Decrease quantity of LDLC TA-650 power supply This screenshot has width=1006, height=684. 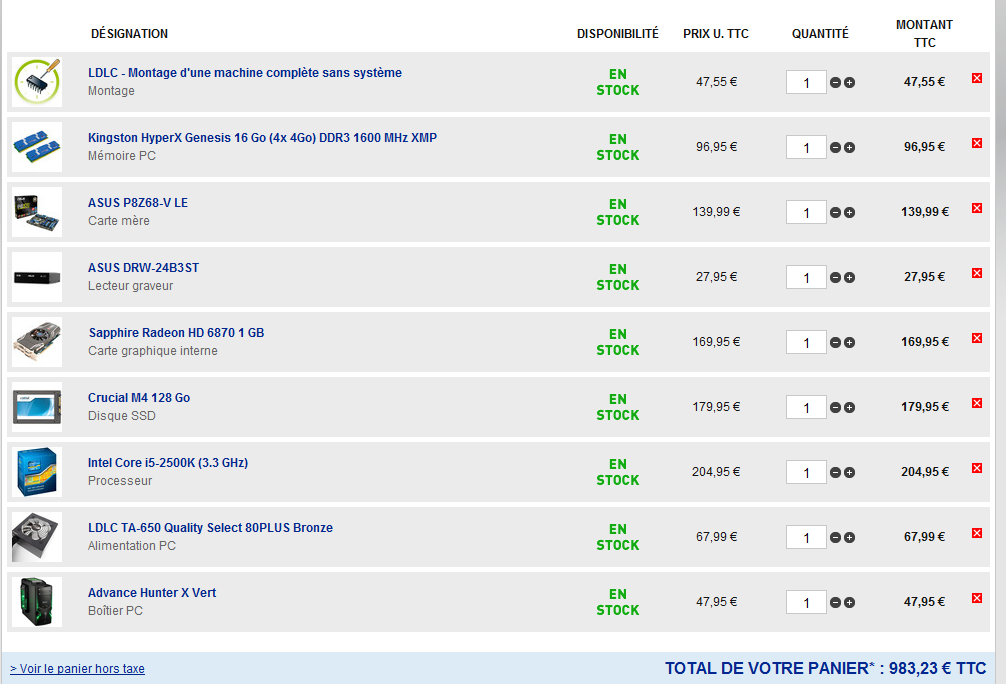click(x=835, y=538)
